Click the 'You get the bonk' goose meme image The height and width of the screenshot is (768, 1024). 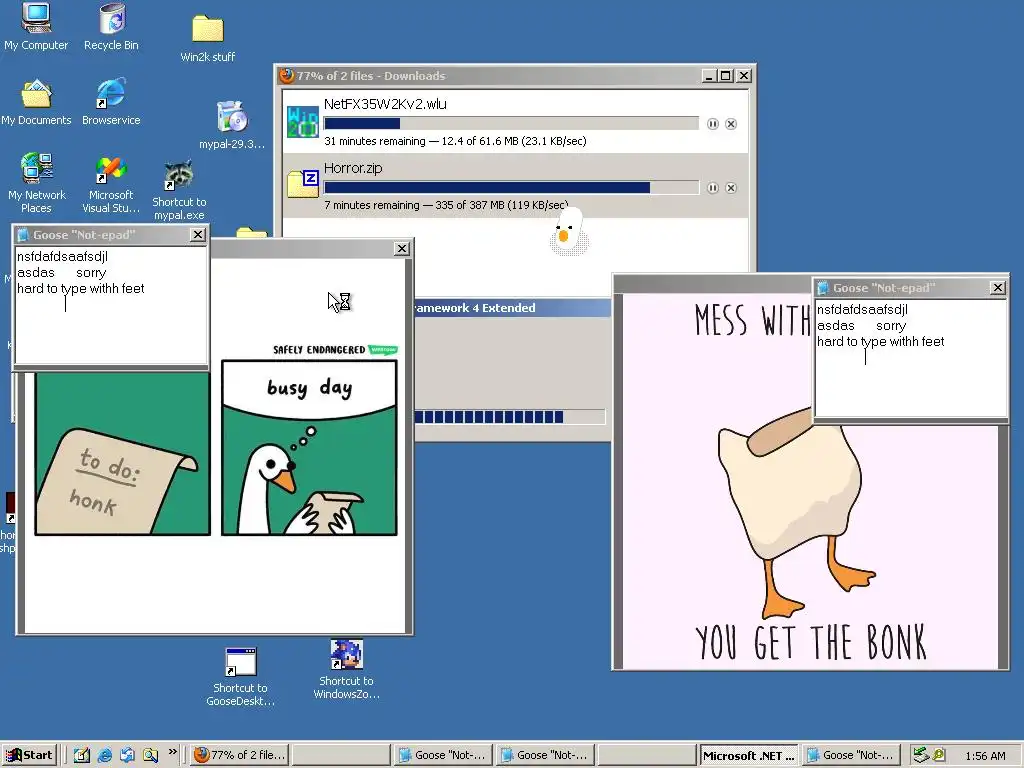[810, 481]
